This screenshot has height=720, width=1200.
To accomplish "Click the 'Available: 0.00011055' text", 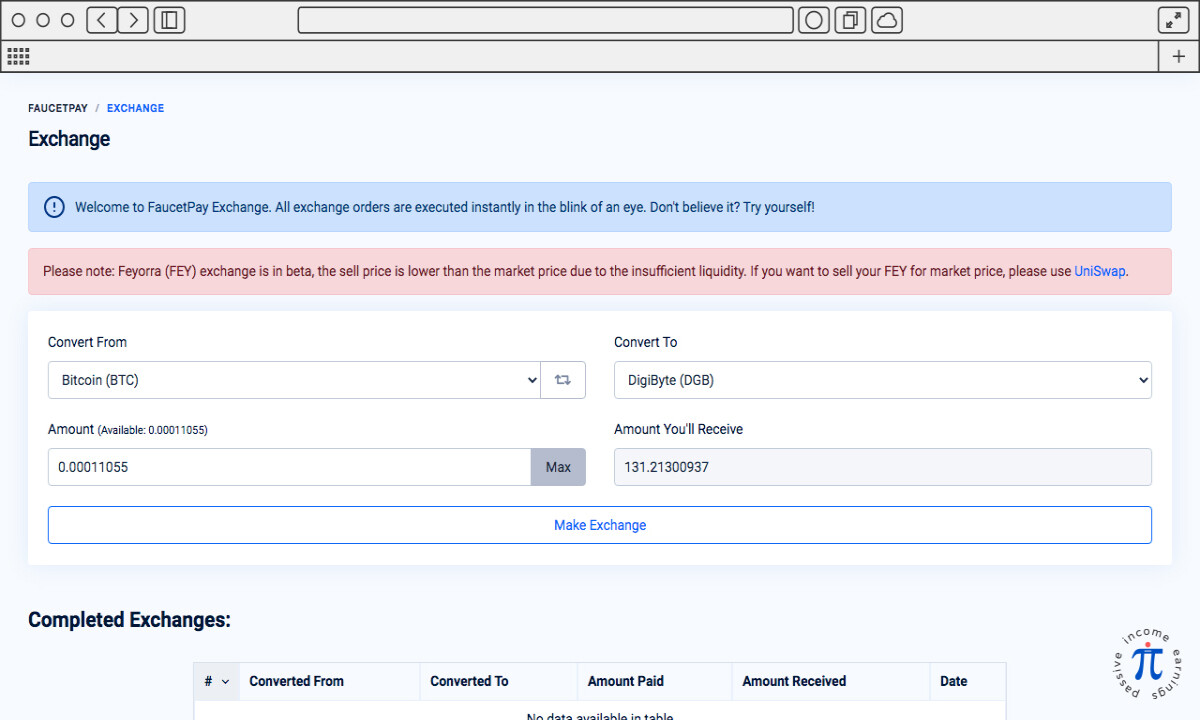I will [x=155, y=430].
